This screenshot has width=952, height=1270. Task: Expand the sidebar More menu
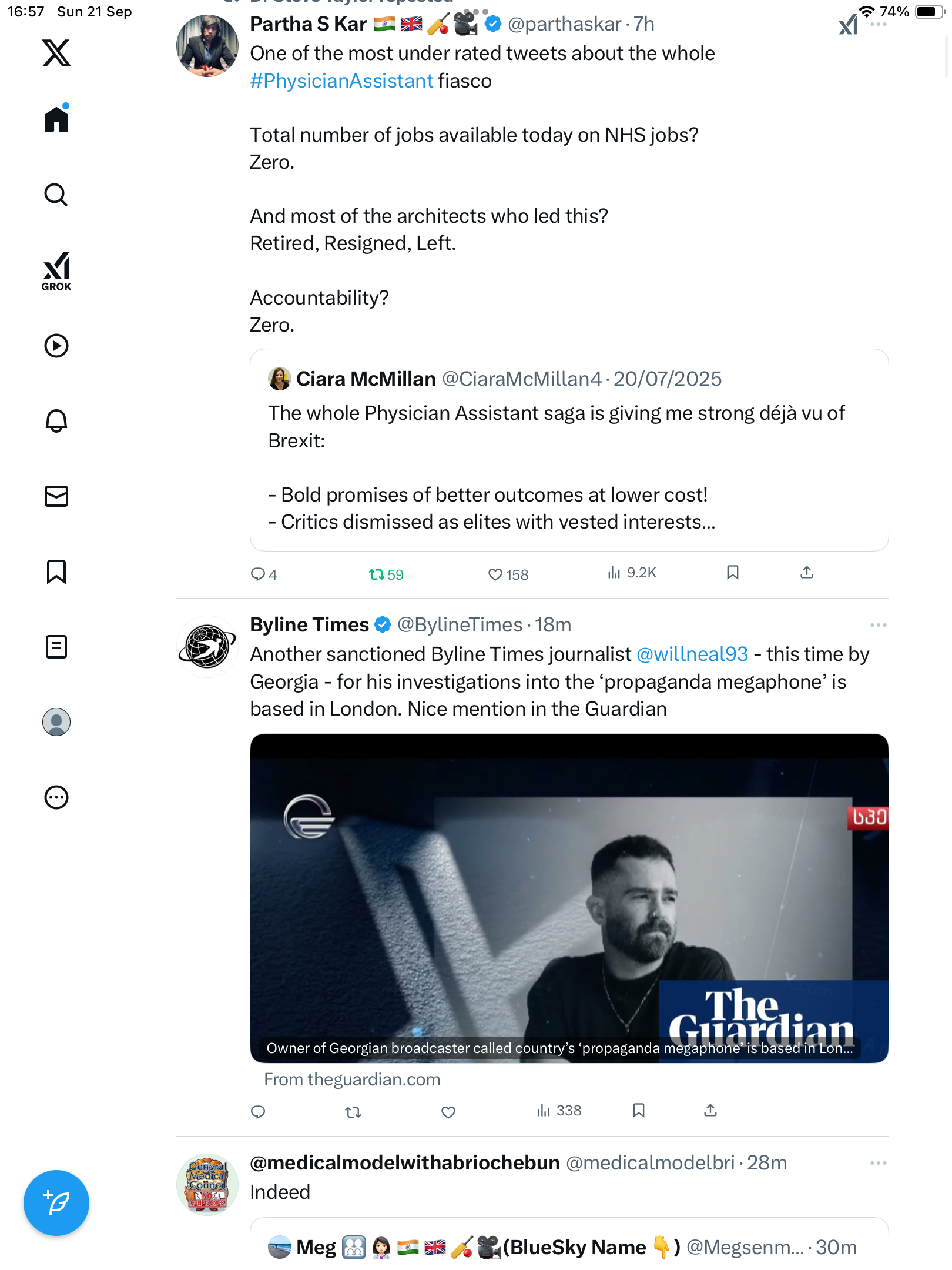[x=56, y=797]
